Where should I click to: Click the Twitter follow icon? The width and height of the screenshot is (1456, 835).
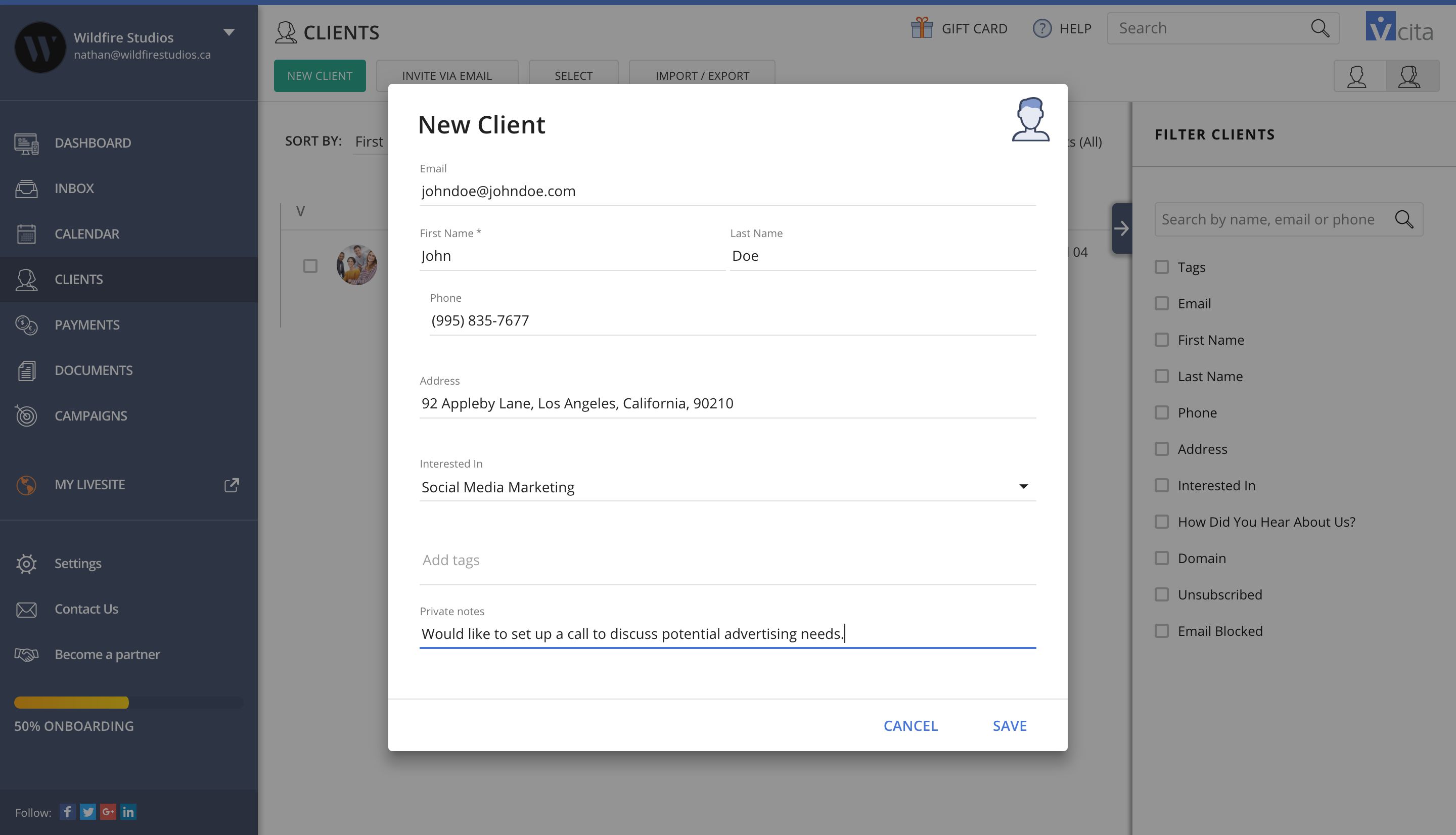pos(88,811)
